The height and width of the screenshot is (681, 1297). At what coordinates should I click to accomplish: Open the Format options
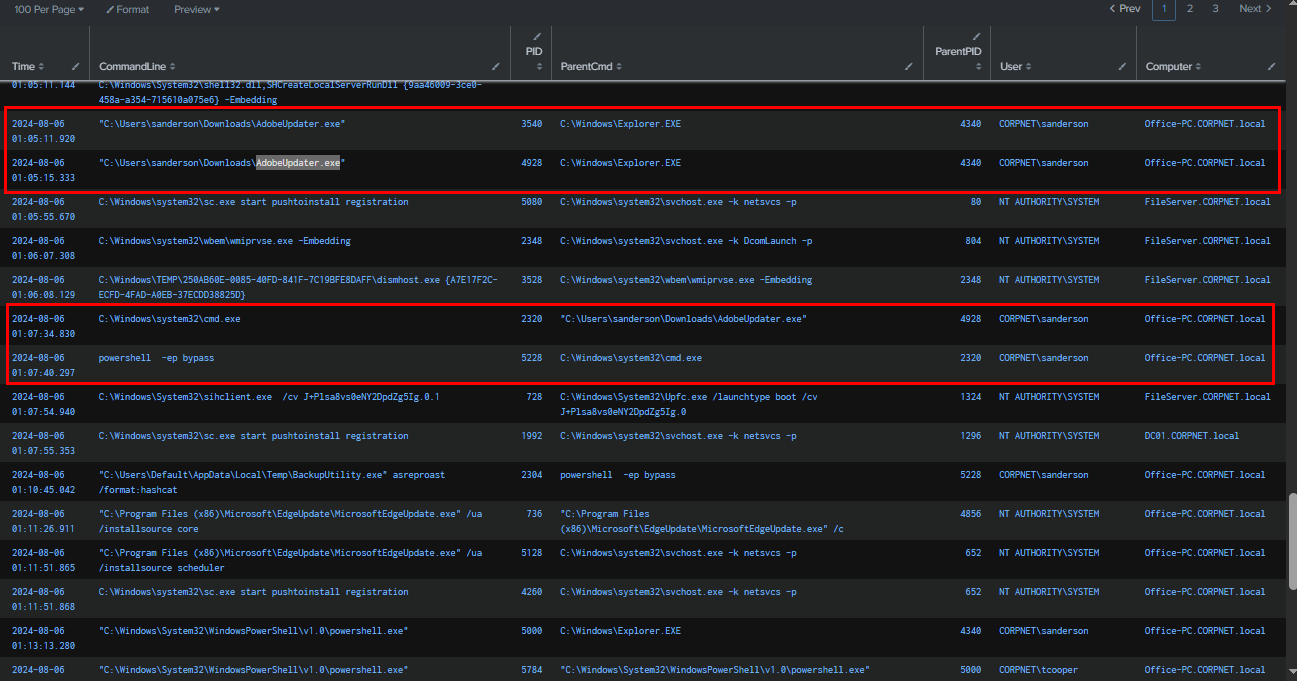pos(127,9)
